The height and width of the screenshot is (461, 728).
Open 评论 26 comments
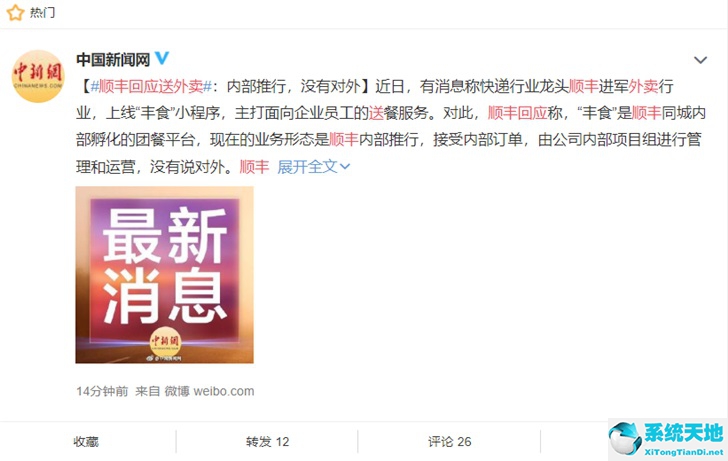(449, 442)
